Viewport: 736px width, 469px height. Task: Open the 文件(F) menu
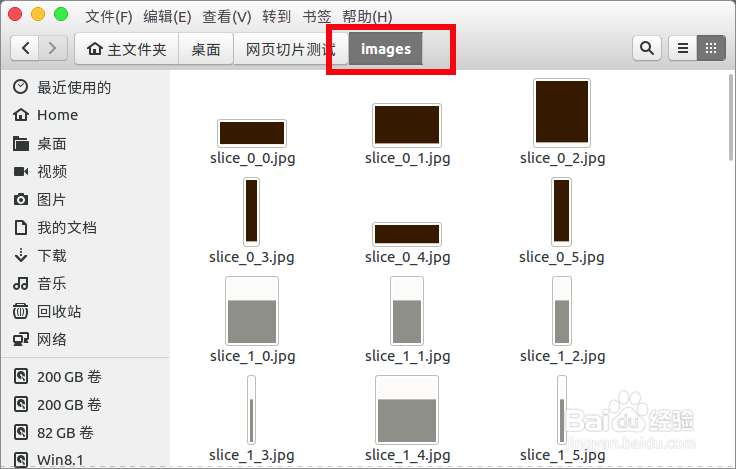click(x=109, y=17)
